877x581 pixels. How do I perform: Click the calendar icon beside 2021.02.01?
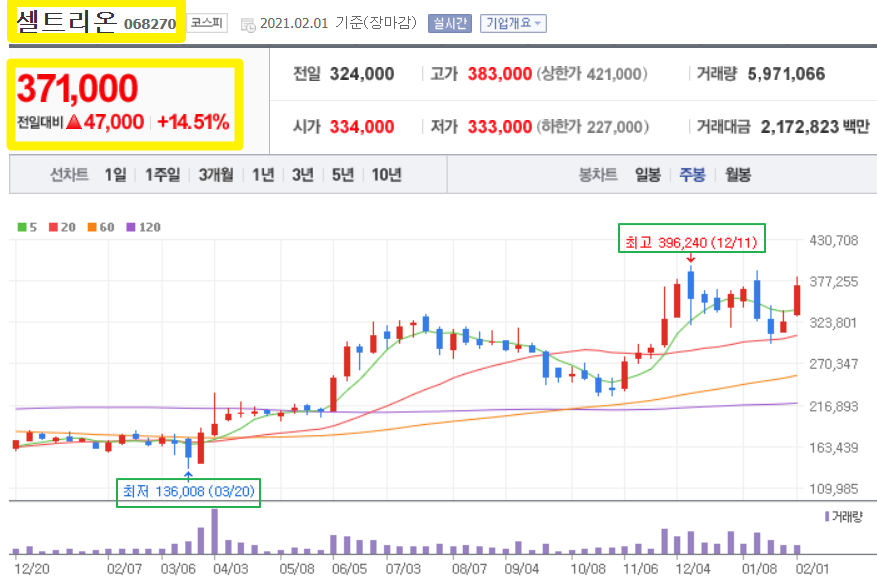[248, 25]
